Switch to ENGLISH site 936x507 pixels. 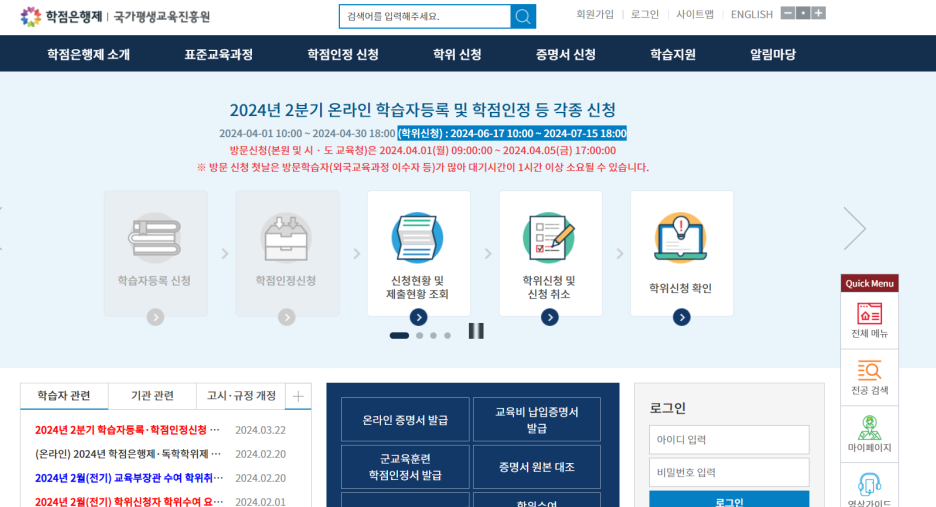(x=752, y=14)
